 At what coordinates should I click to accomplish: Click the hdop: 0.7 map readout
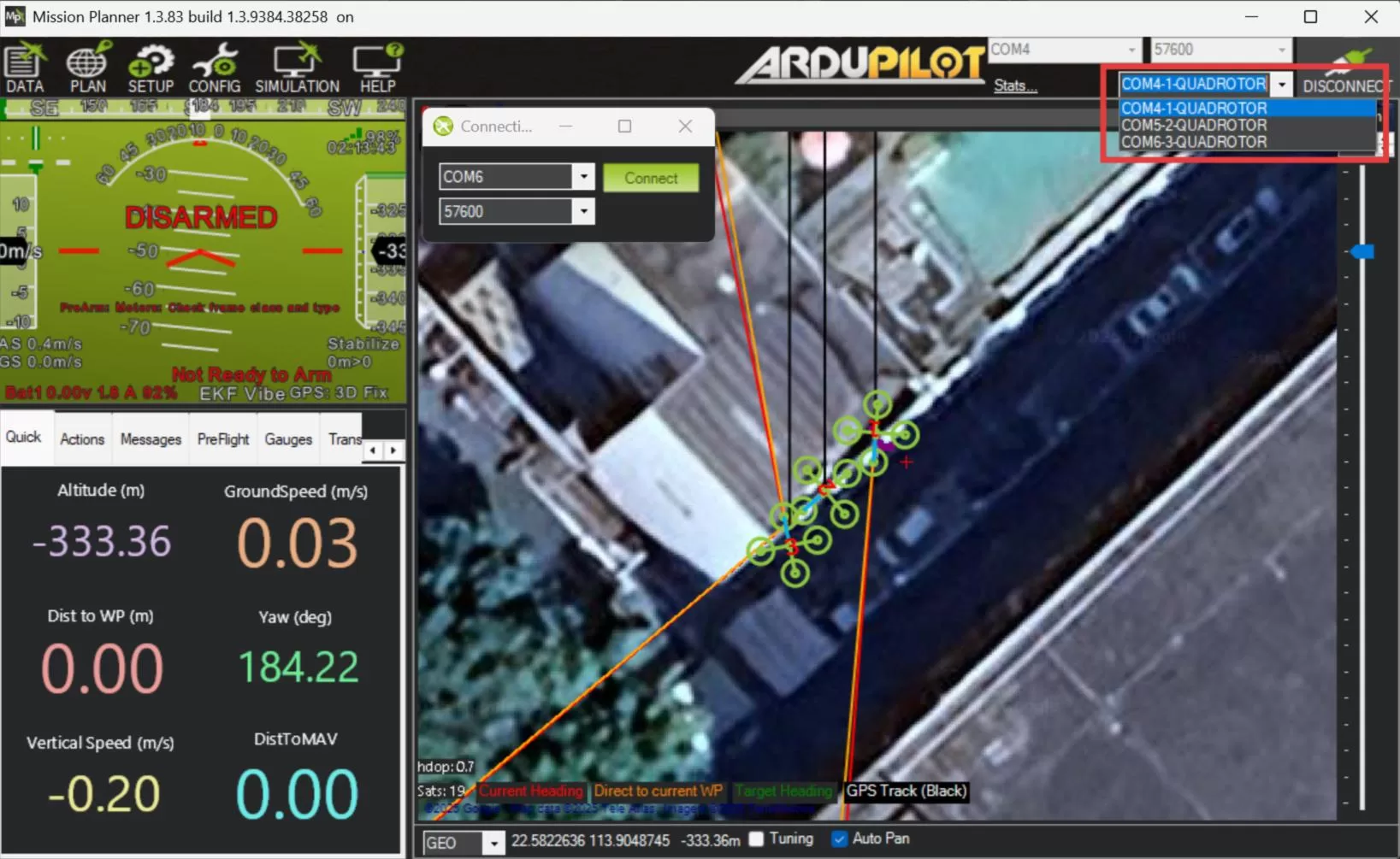tap(446, 767)
